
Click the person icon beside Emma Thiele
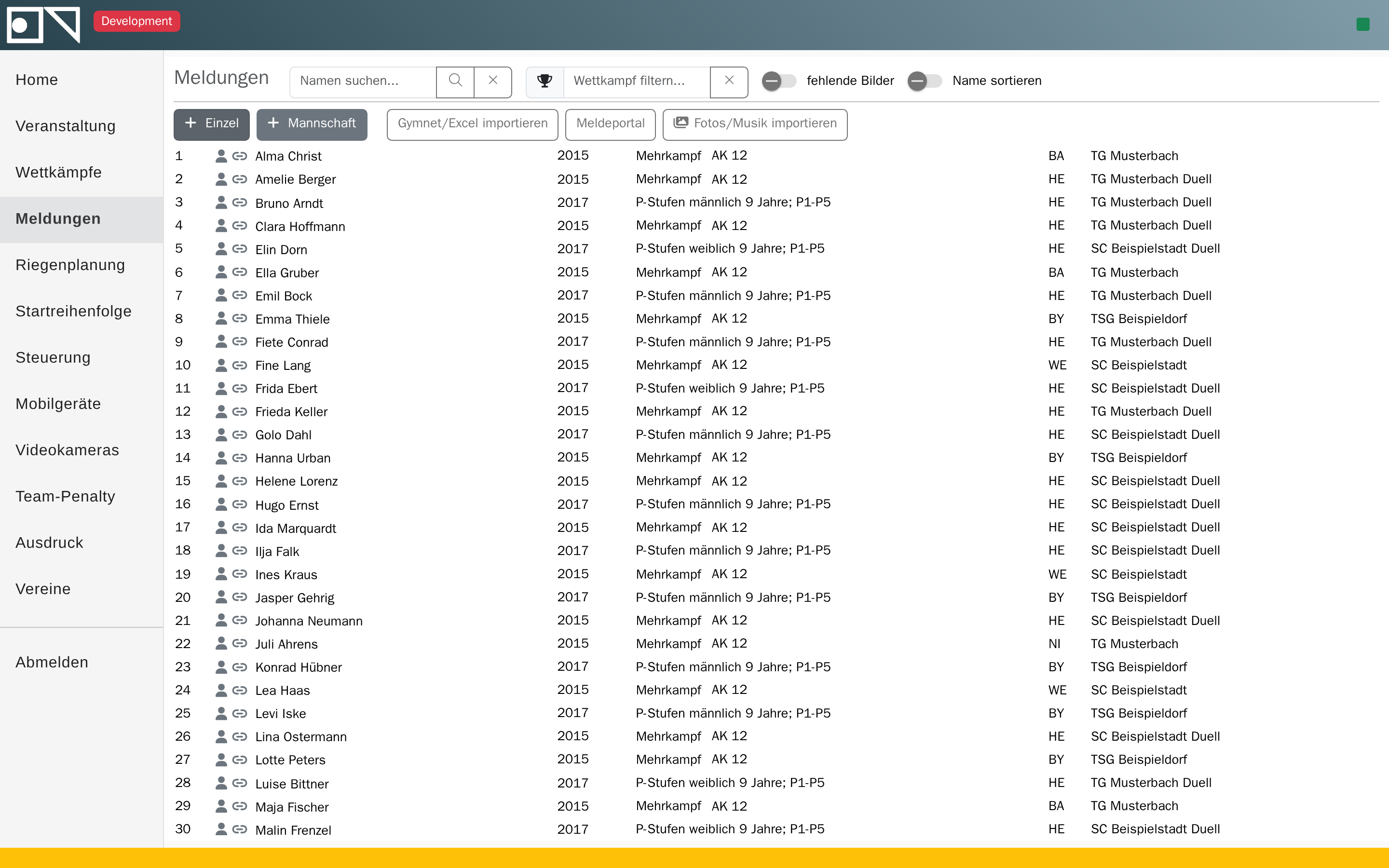(x=221, y=318)
